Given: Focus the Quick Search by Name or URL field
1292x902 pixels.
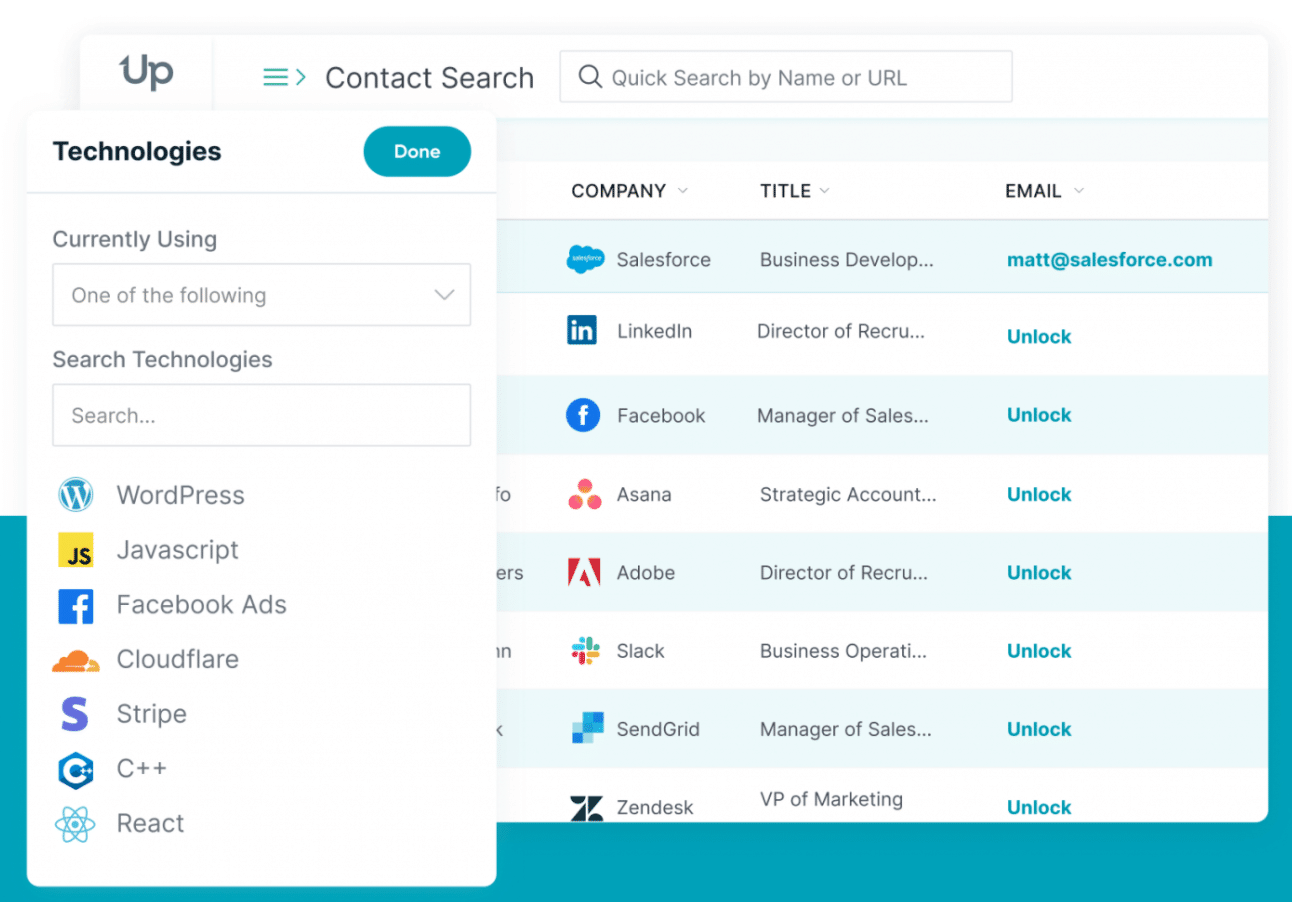Looking at the screenshot, I should (786, 77).
